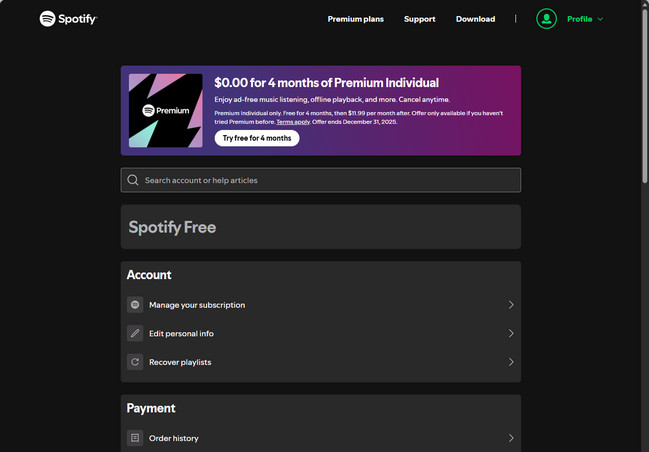
Task: Click the receipt icon beside Order history
Action: click(x=135, y=438)
